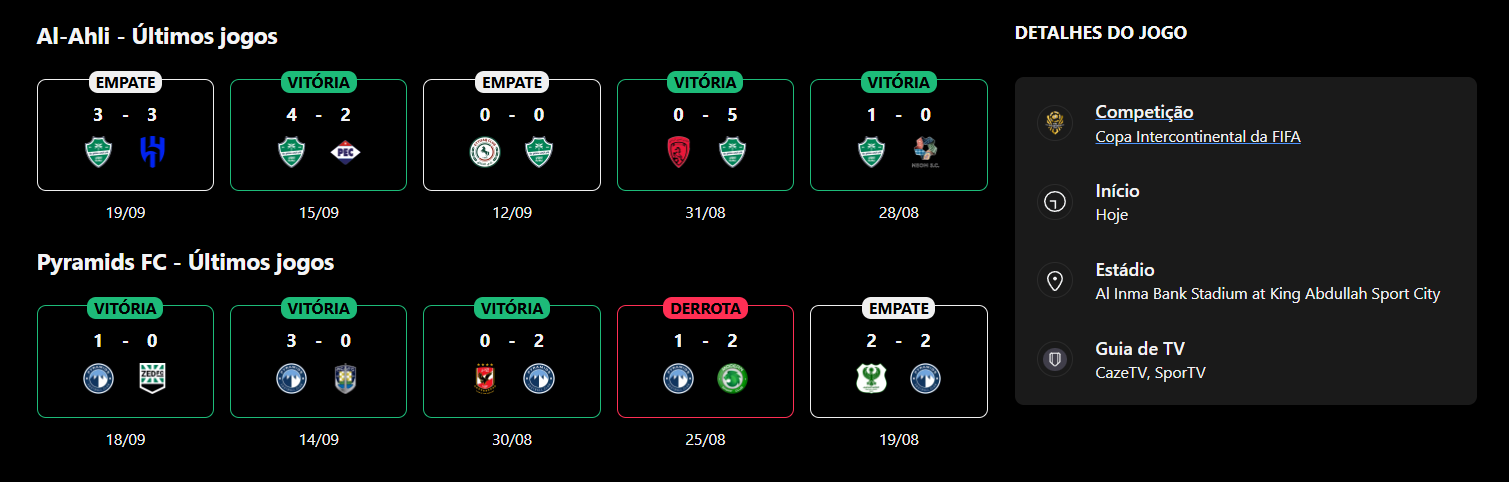Open the Competição link
This screenshot has height=482, width=1509.
[1144, 112]
